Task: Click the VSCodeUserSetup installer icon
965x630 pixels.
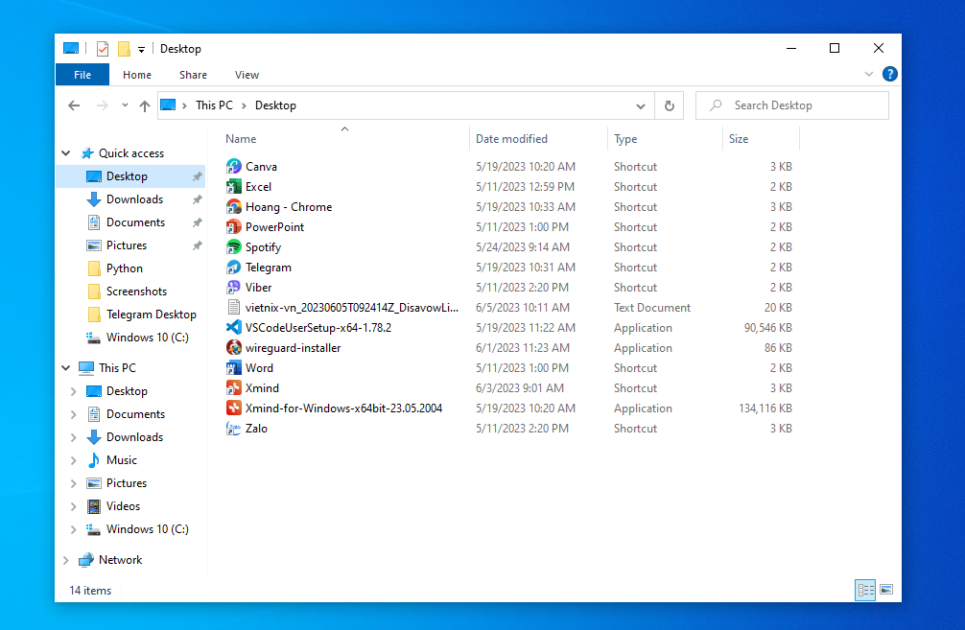Action: pos(234,327)
